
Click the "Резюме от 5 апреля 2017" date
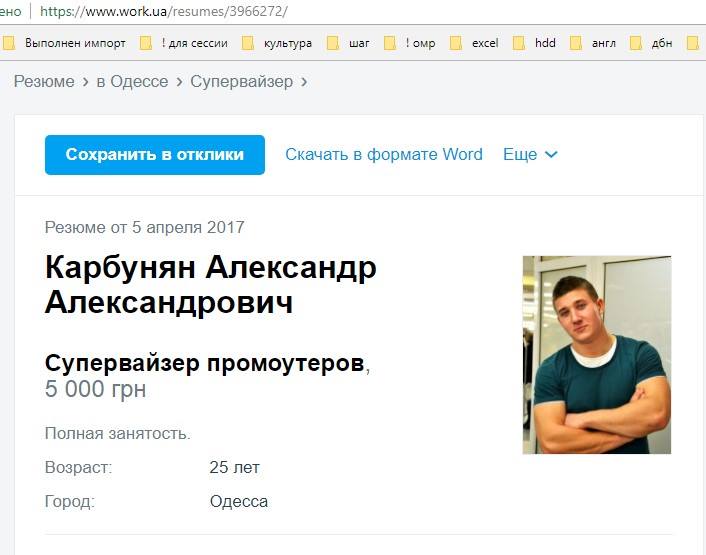(x=145, y=227)
